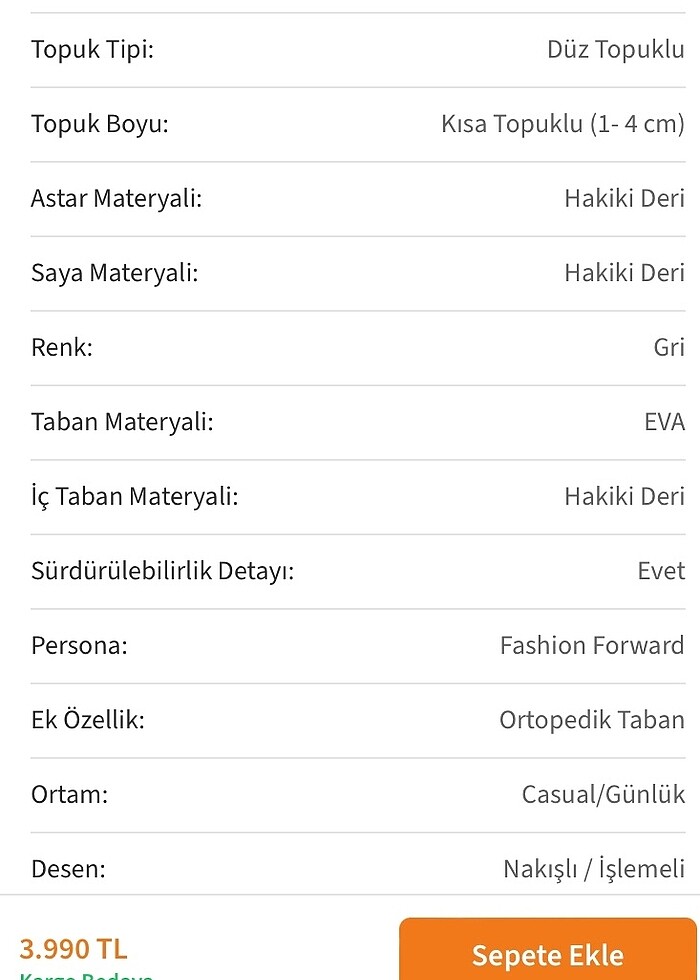
Task: Click the EVA value label
Action: 664,421
